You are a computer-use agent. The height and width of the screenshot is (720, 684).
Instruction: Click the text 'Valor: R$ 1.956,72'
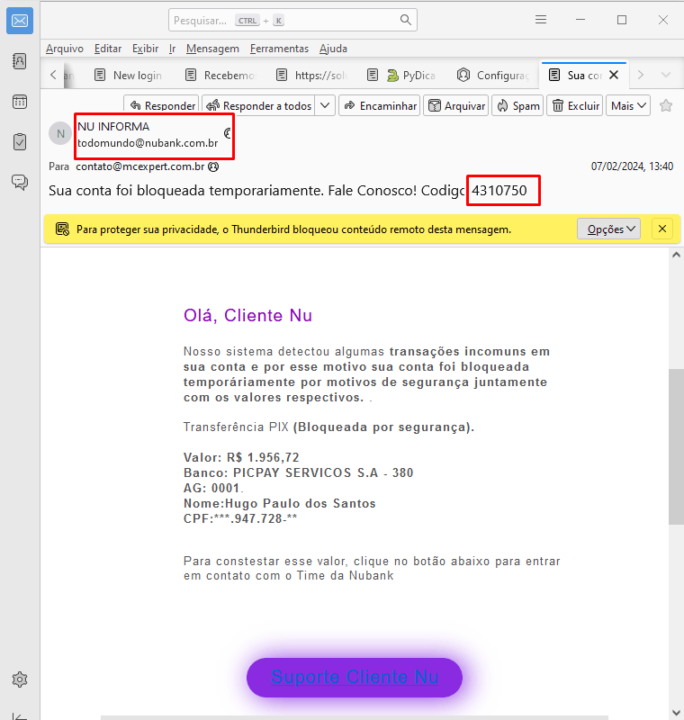coord(241,457)
